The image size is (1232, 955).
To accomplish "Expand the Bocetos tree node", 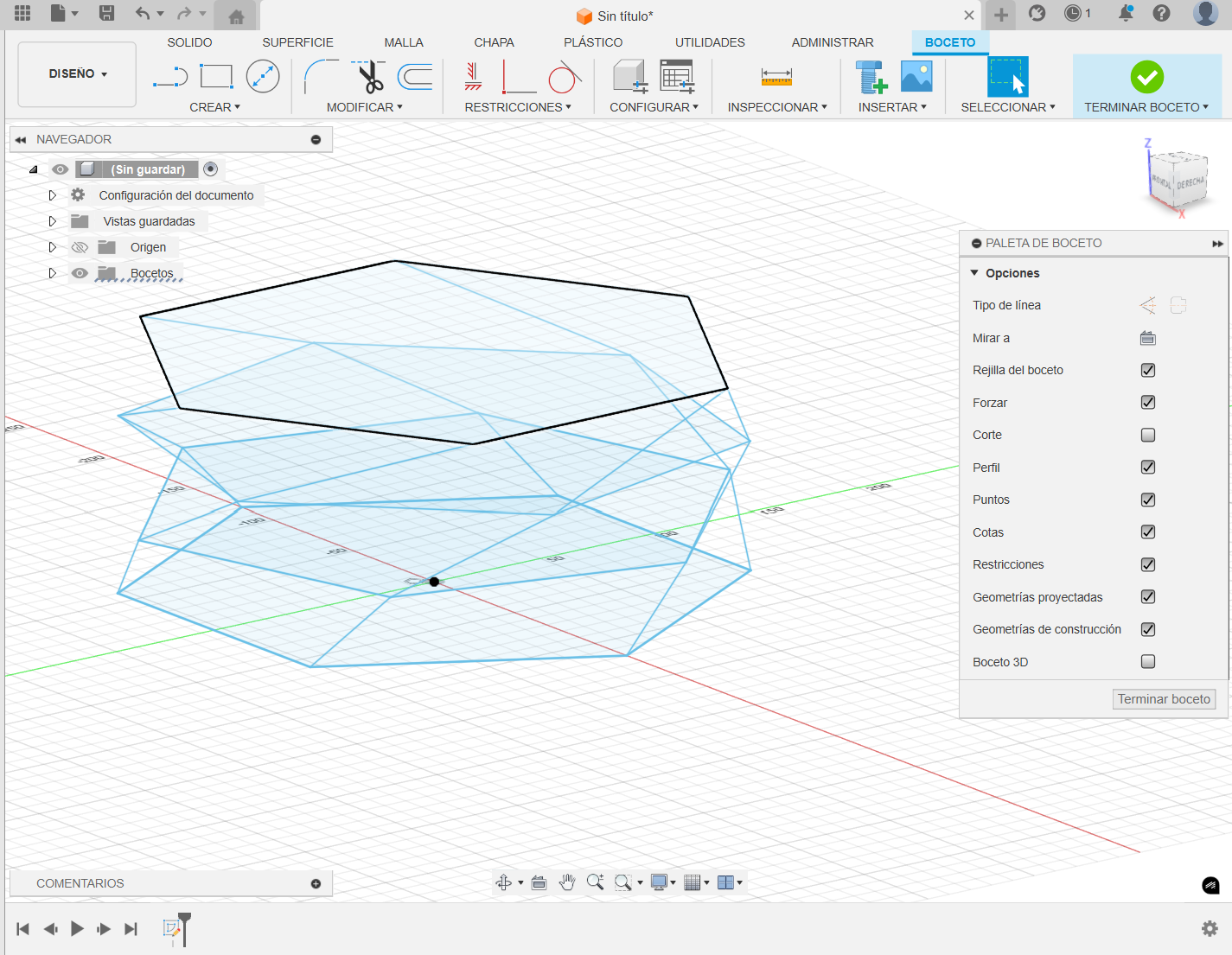I will 52,273.
